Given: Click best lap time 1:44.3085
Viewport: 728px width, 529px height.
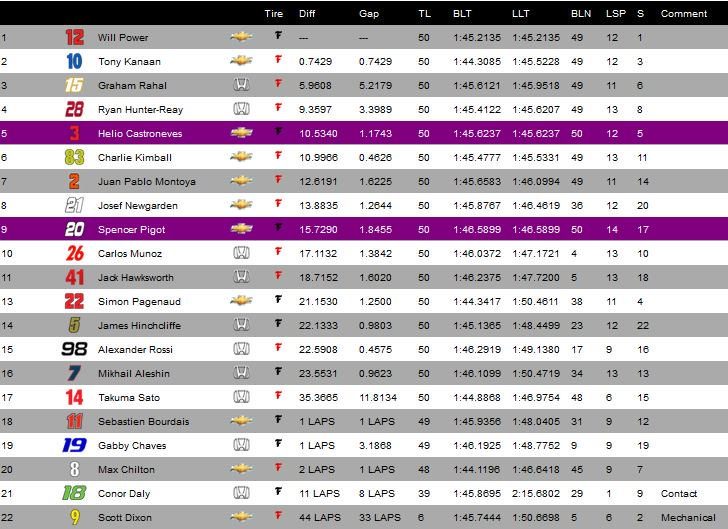Looking at the screenshot, I should [477, 62].
